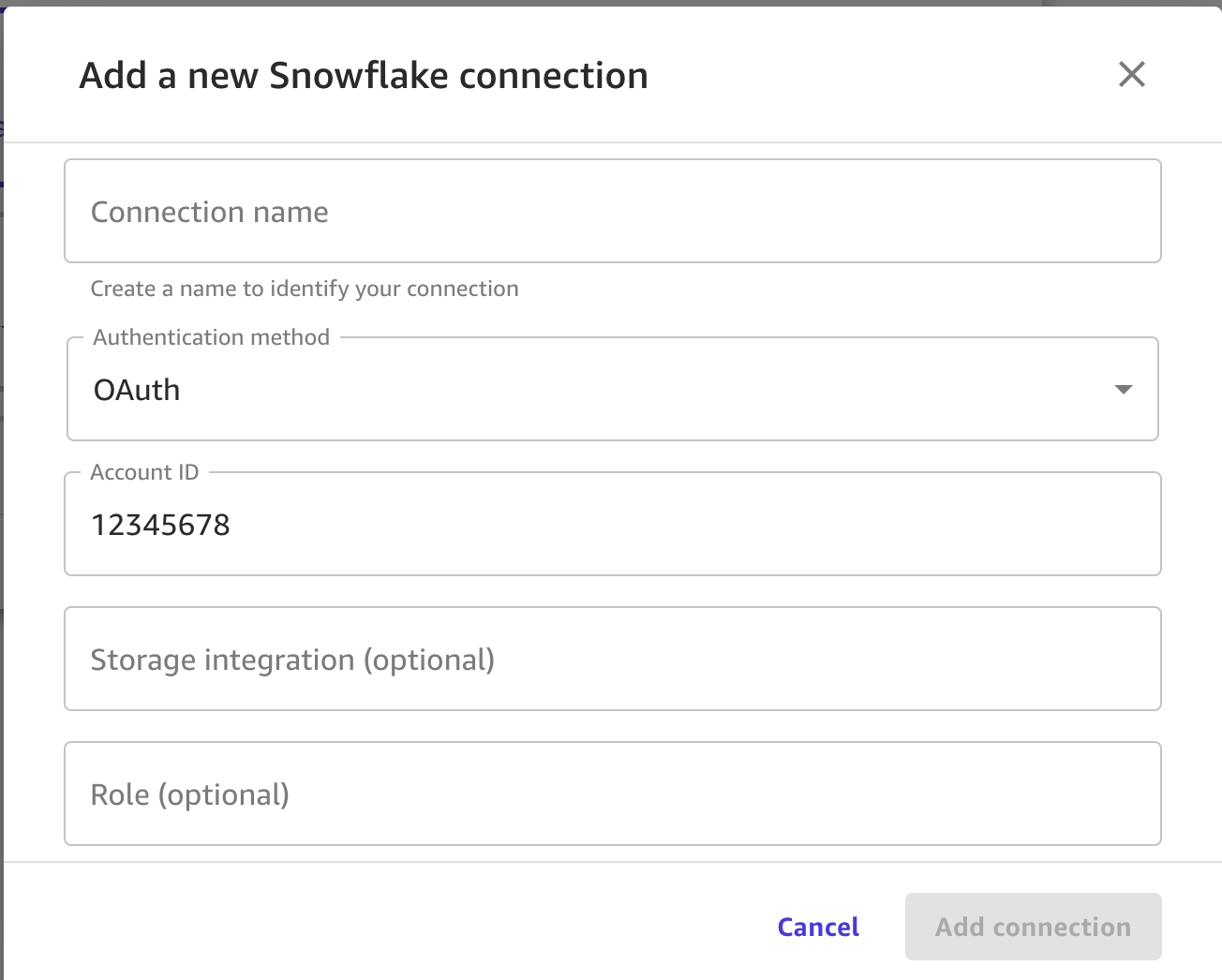Click the 'Add a new Snowflake connection' title
Image resolution: width=1222 pixels, height=980 pixels.
[x=364, y=76]
